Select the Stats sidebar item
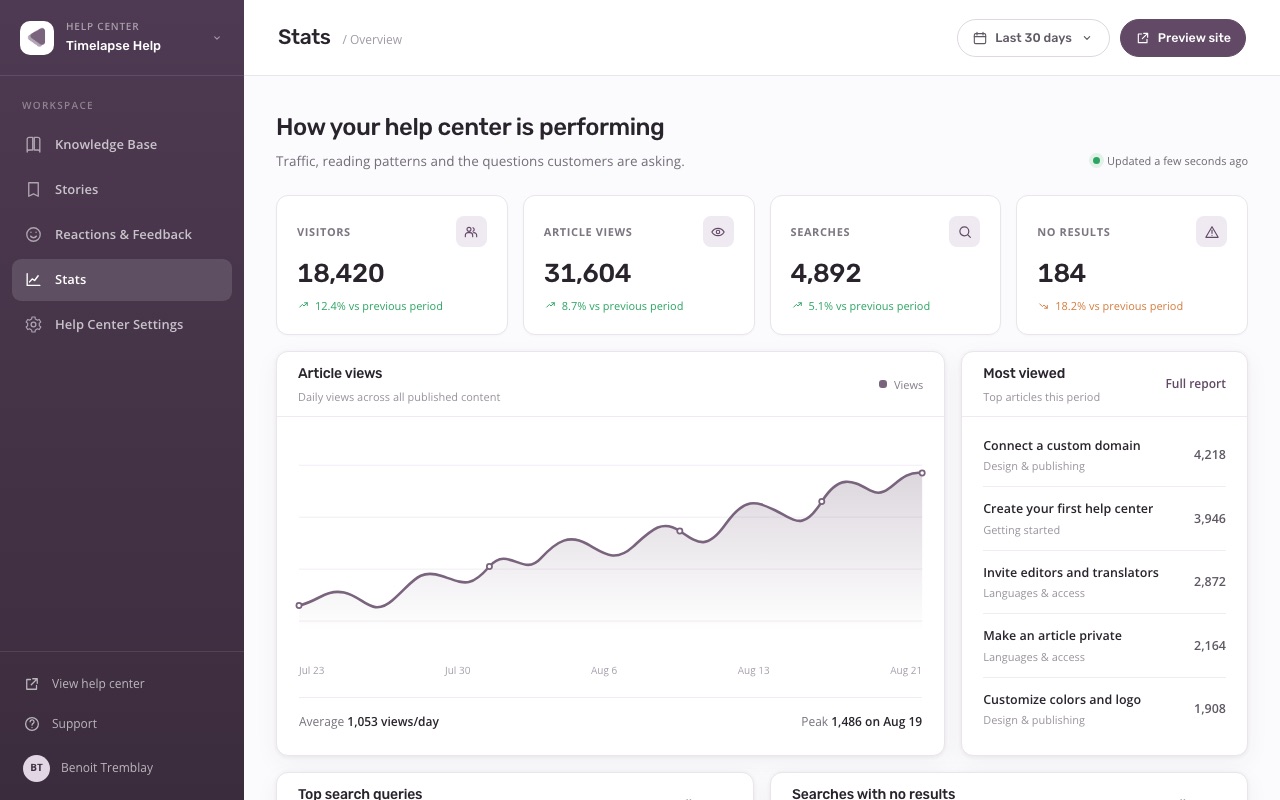1280x800 pixels. click(x=122, y=279)
